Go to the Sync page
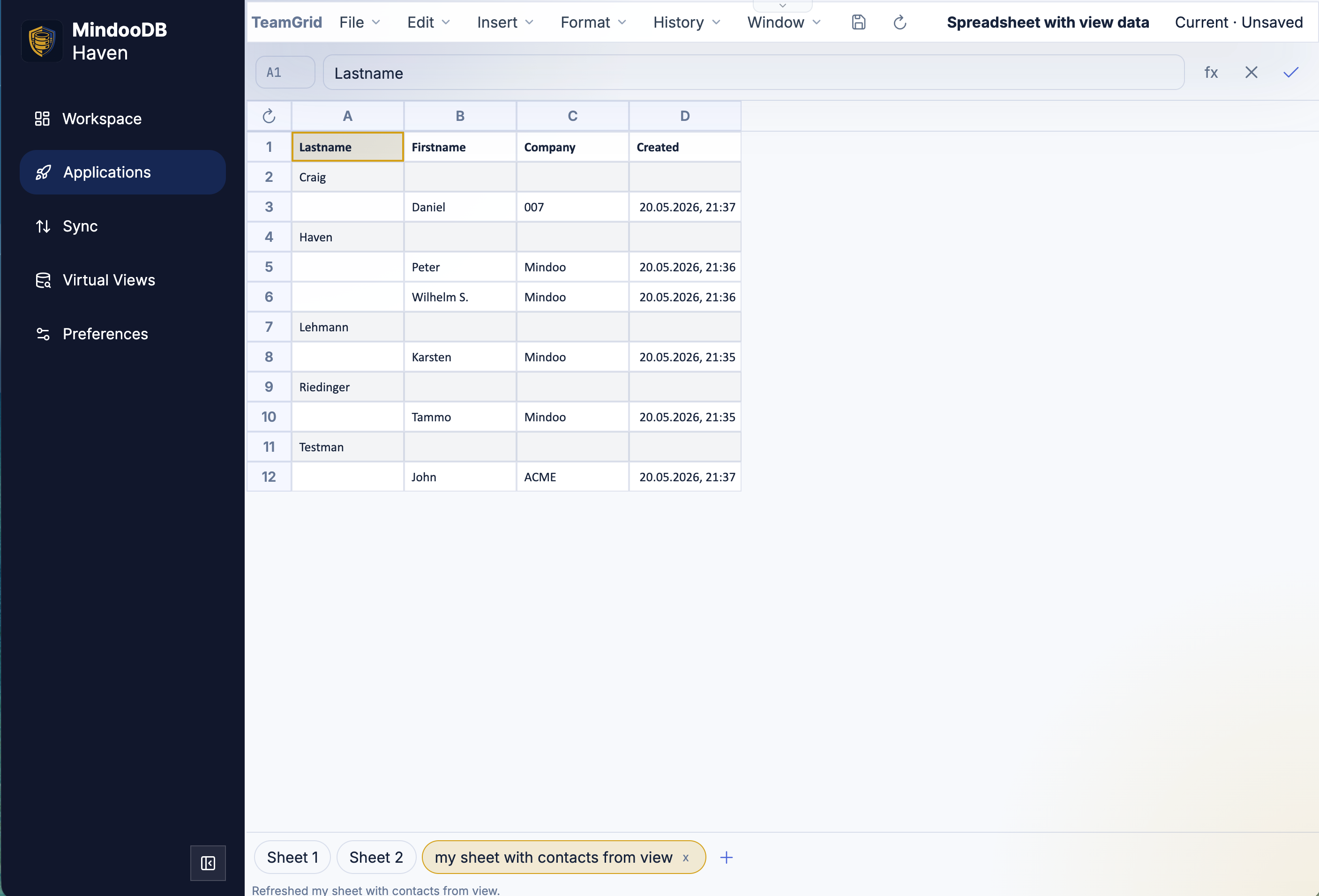This screenshot has width=1319, height=896. (123, 226)
